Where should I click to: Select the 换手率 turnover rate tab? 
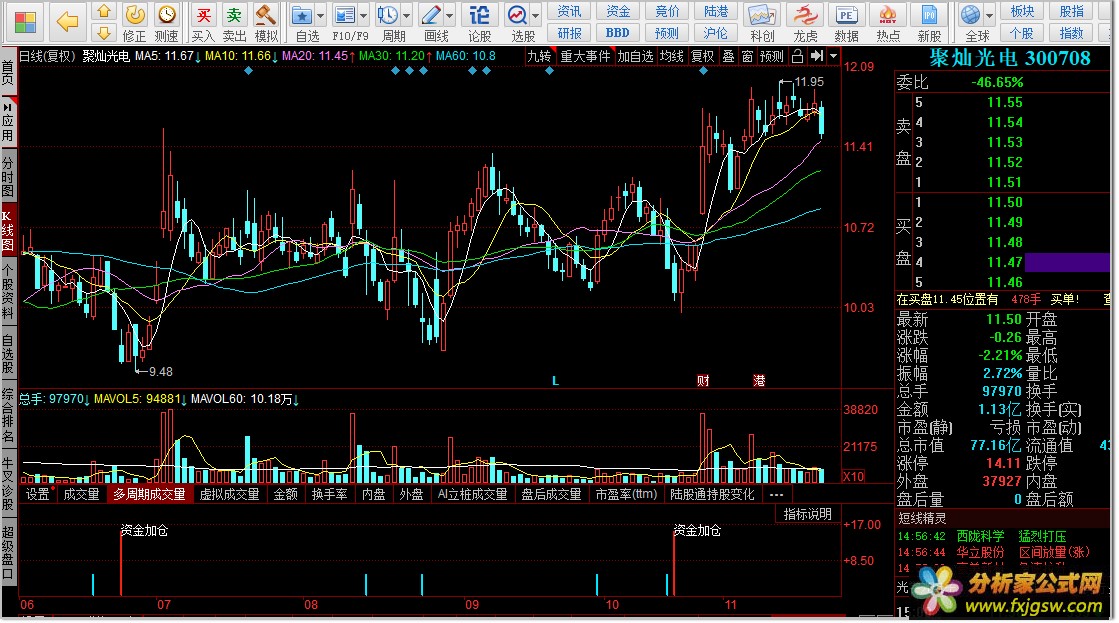[329, 494]
